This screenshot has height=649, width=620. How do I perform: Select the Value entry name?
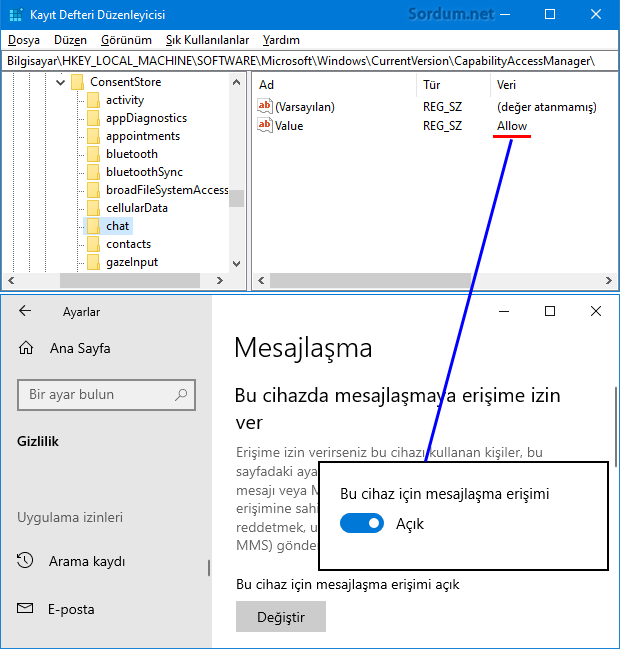[x=289, y=126]
